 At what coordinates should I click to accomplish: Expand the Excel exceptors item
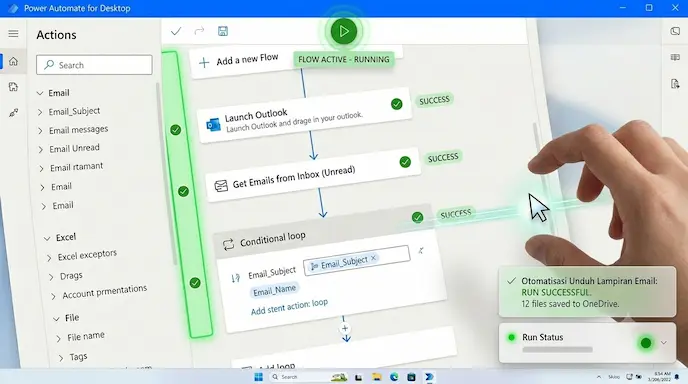49,258
